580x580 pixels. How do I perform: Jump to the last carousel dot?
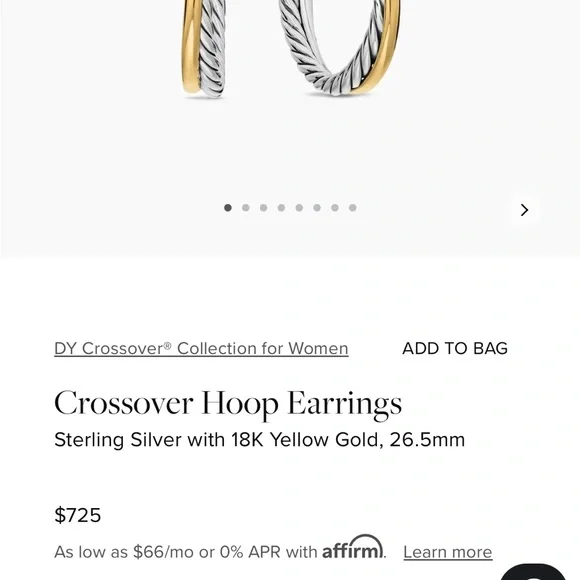coord(353,208)
